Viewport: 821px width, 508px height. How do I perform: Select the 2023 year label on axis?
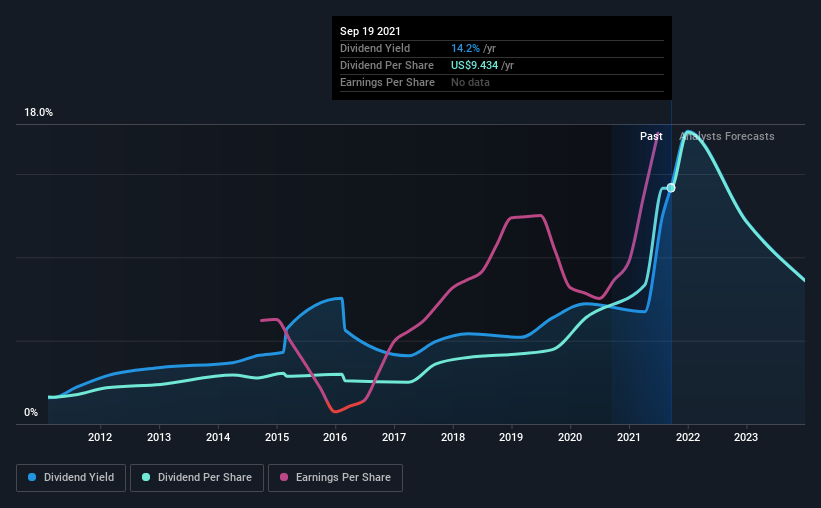(746, 437)
